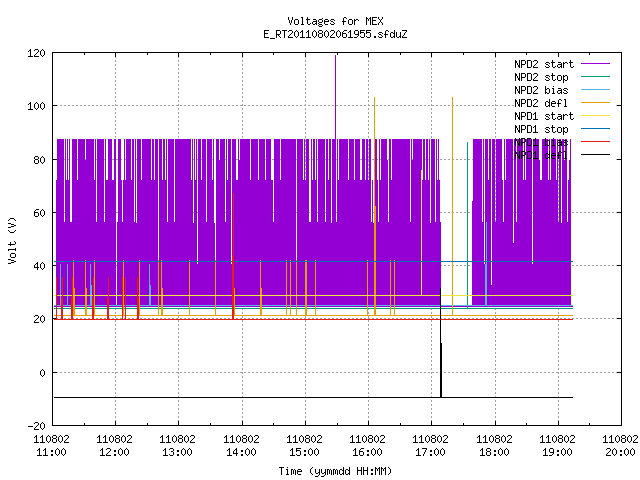640x480 pixels.
Task: Click the 'NPD2 defl' legend label
Action: click(x=541, y=103)
